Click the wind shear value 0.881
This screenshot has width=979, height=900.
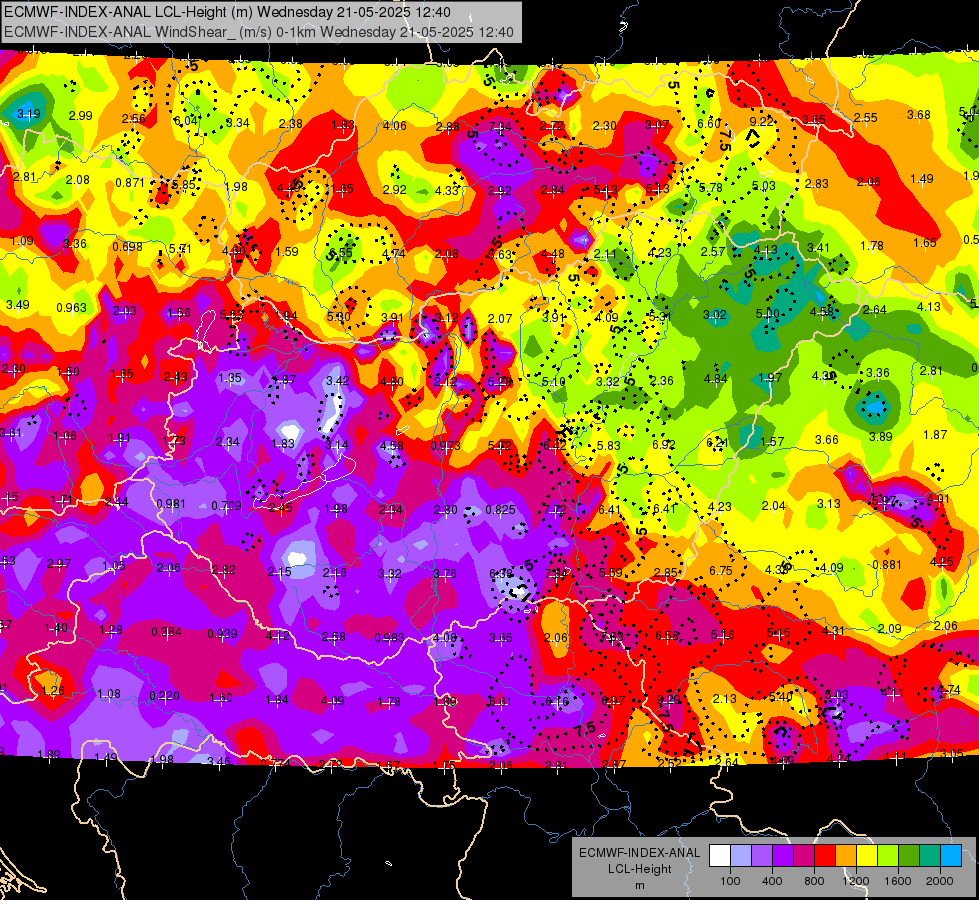(x=887, y=565)
